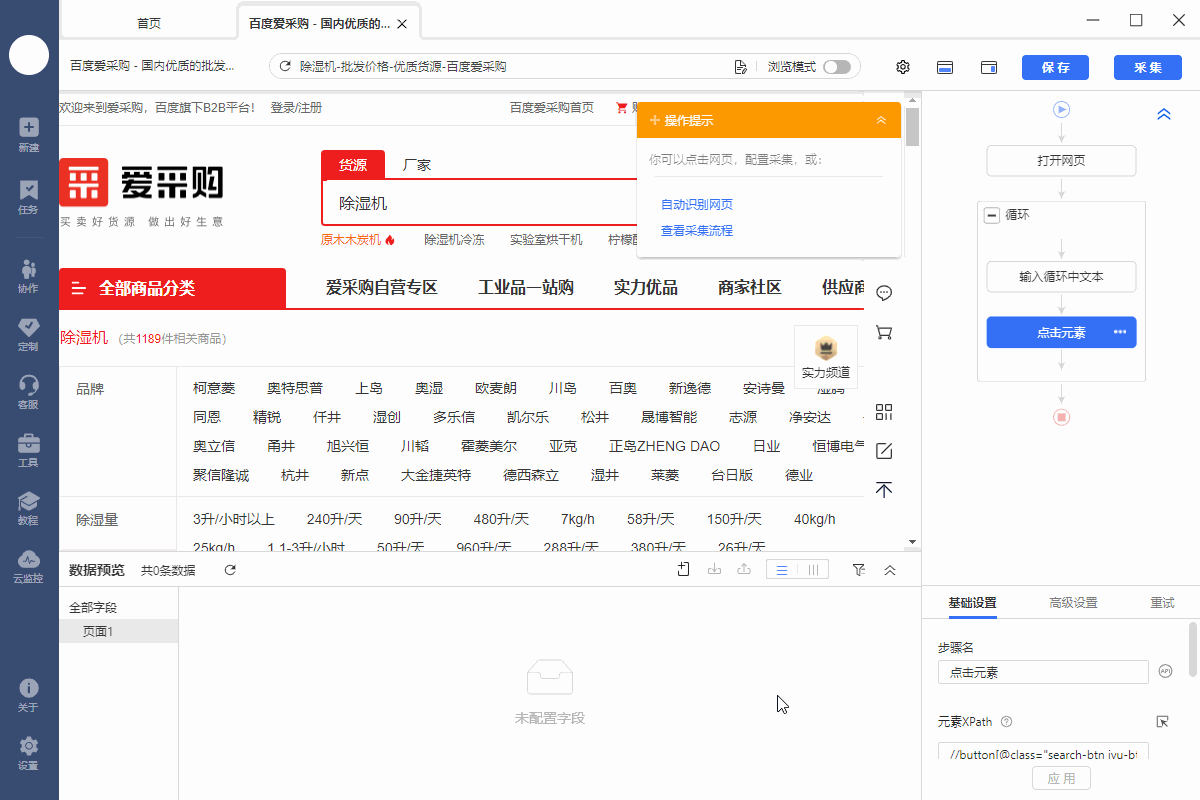
Task: Click the 应用 apply button
Action: click(1061, 778)
